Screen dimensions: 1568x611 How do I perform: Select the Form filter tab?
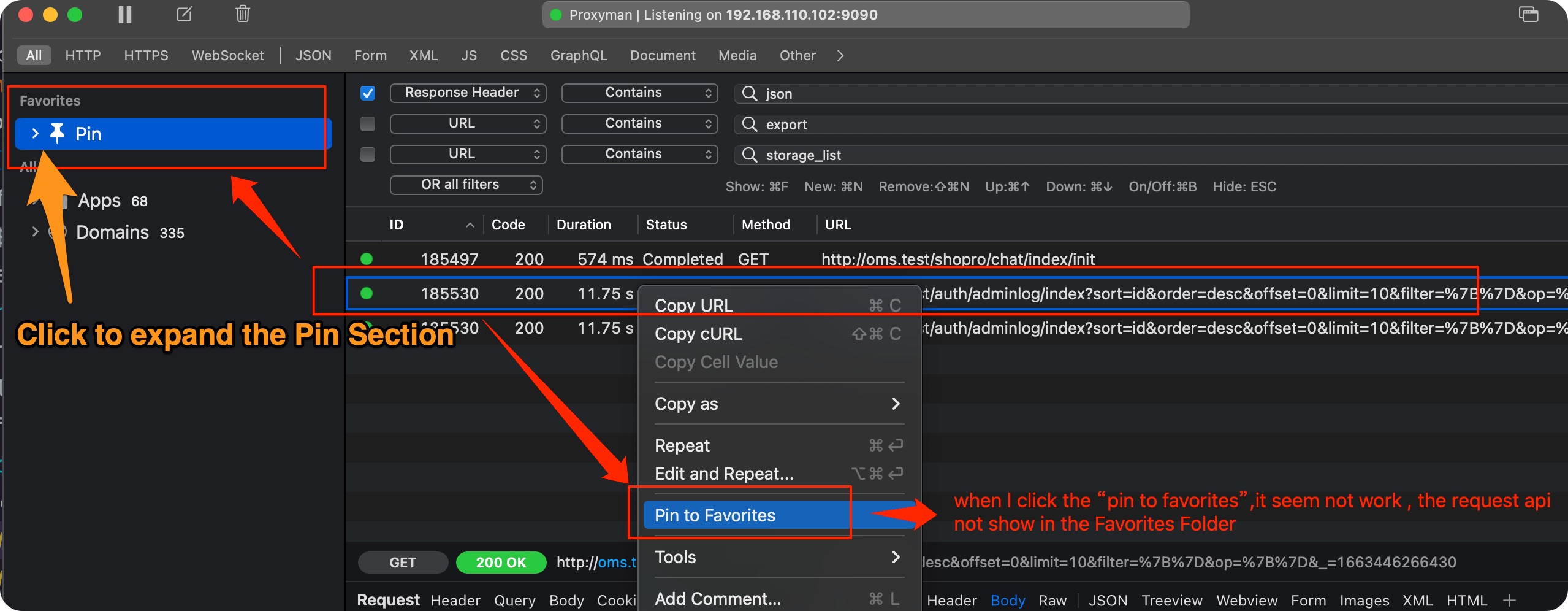point(370,56)
